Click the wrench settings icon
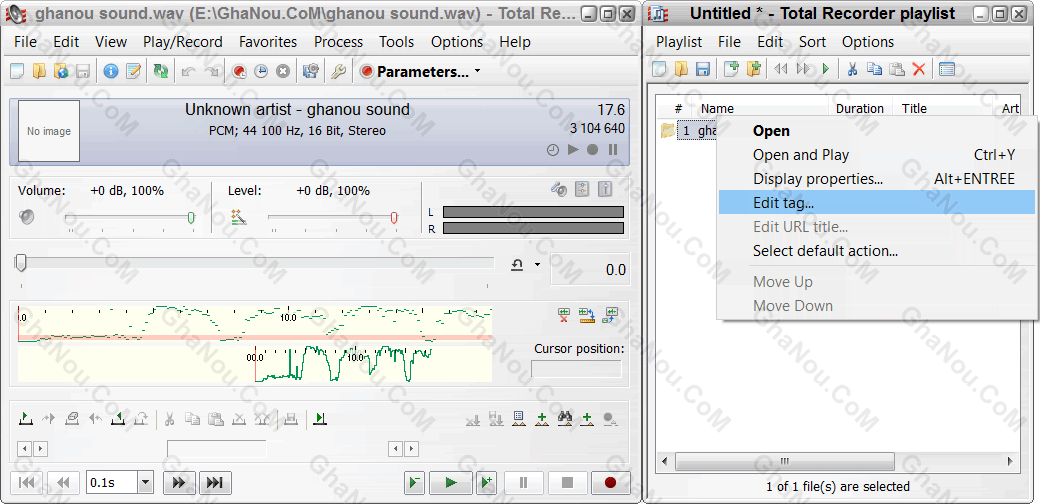The width and height of the screenshot is (1040, 504). (338, 72)
